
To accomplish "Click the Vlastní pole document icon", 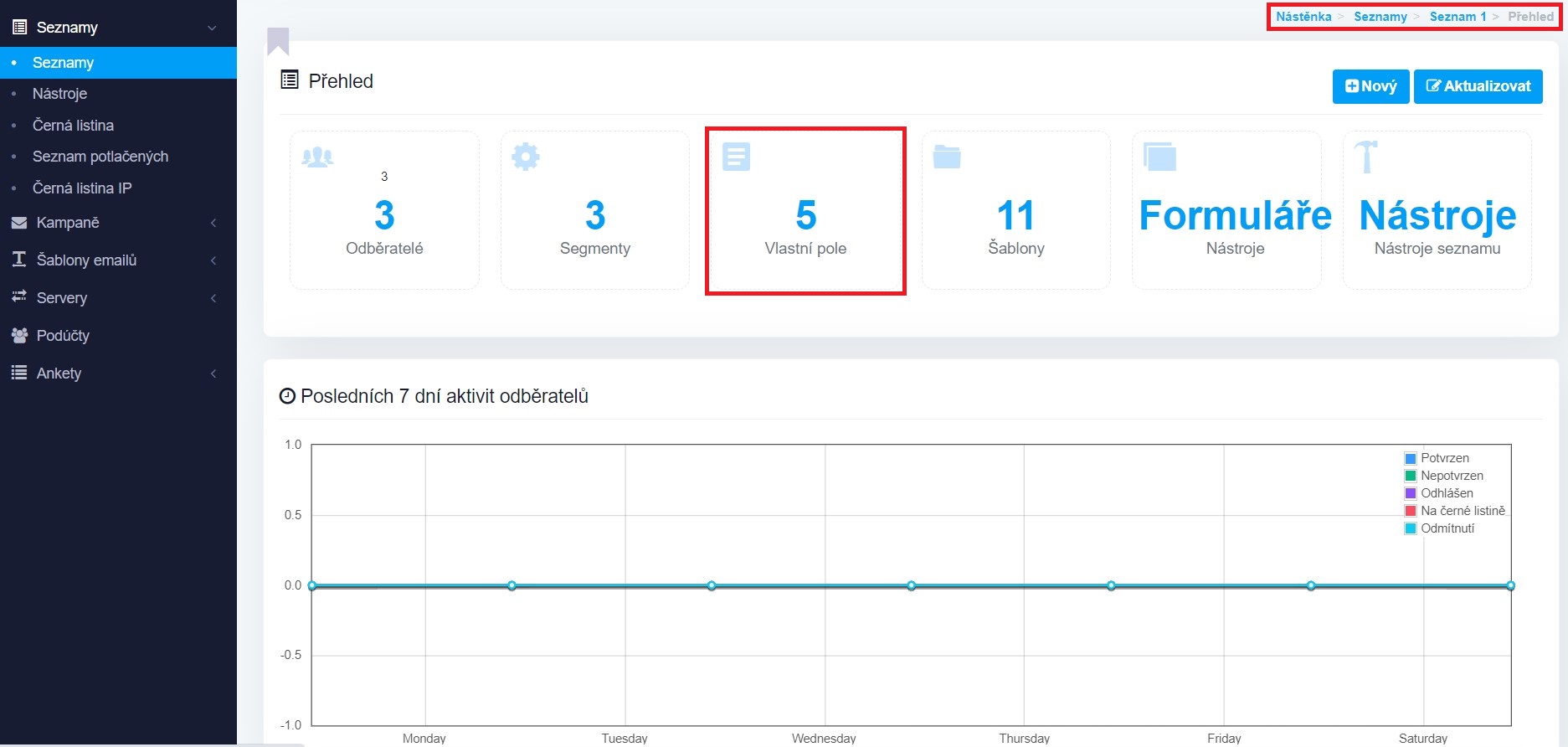I will pyautogui.click(x=736, y=157).
